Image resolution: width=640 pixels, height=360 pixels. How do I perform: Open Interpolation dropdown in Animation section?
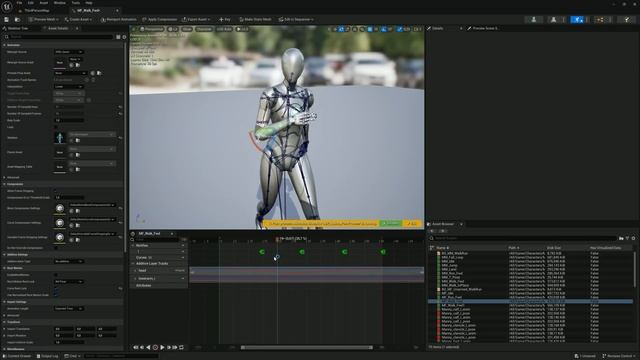tap(69, 87)
